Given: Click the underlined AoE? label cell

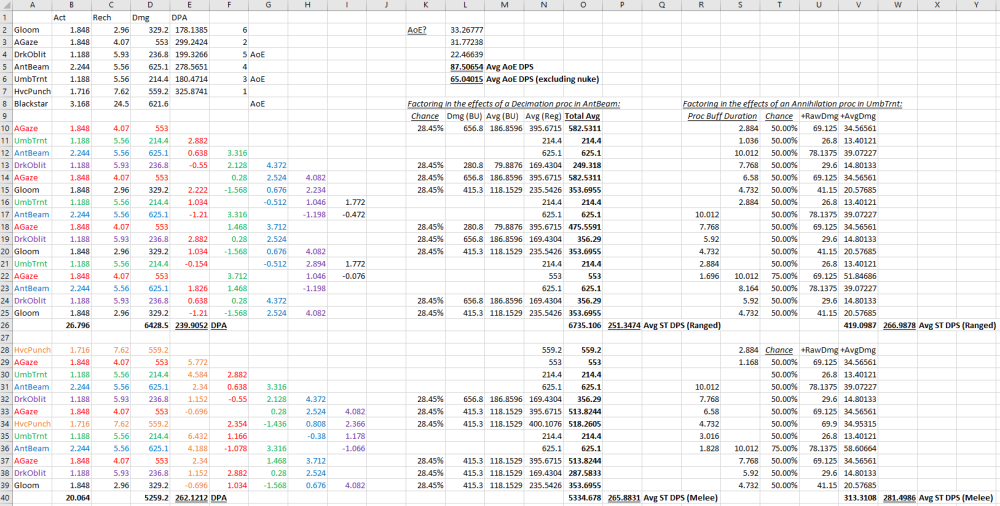Looking at the screenshot, I should [417, 30].
